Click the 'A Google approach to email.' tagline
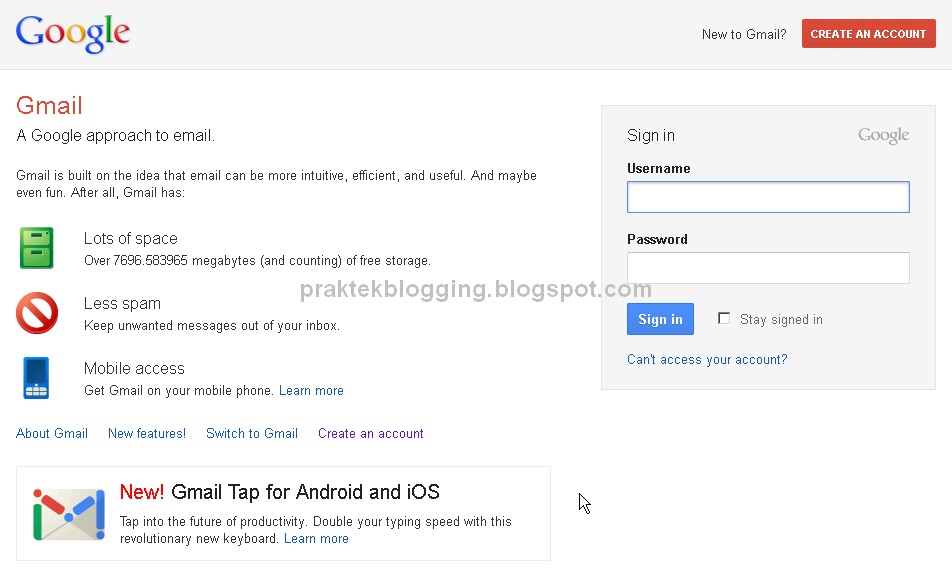Viewport: 952px width, 575px height. pyautogui.click(x=115, y=135)
